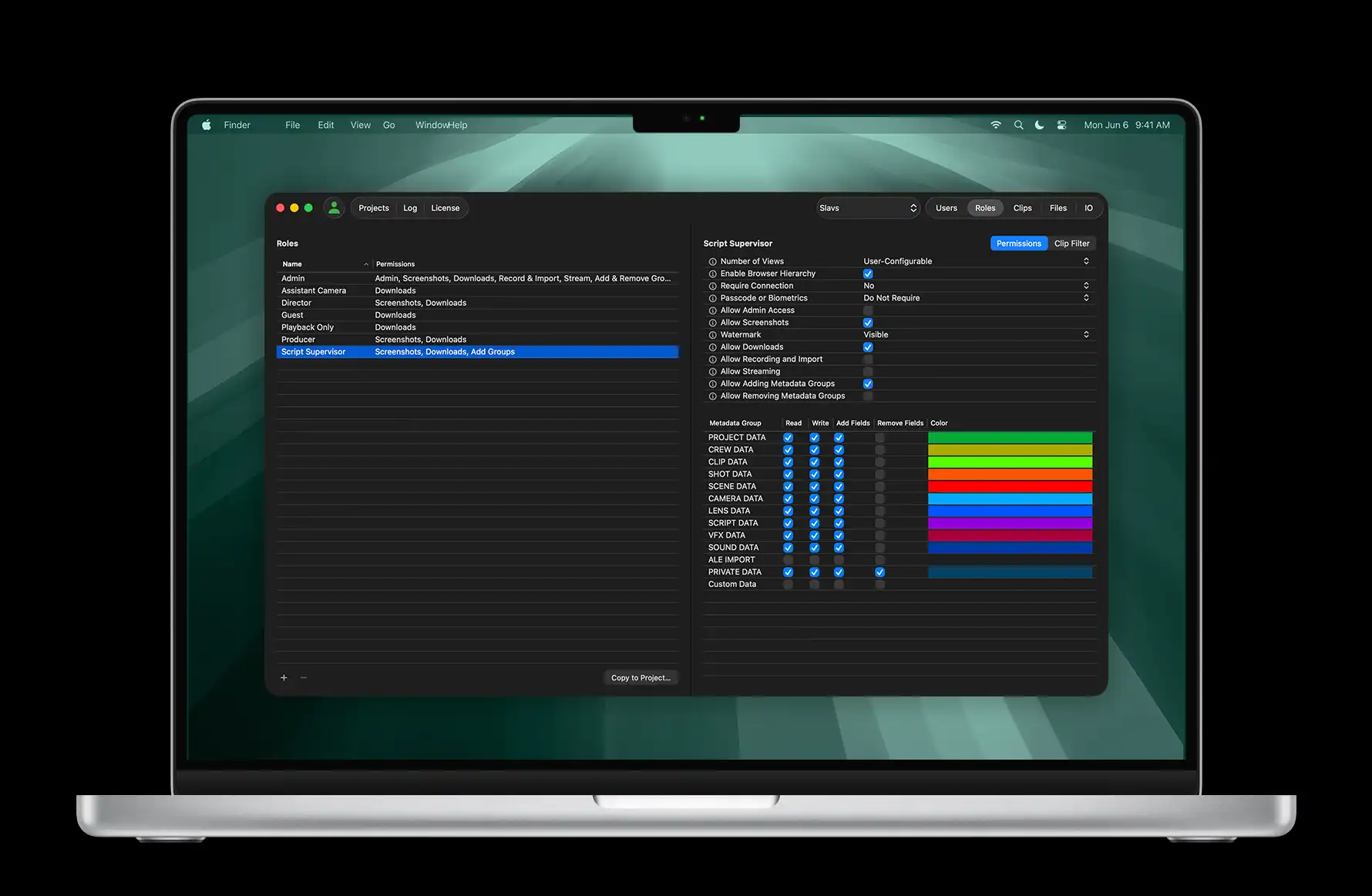The image size is (1372, 896).
Task: Open Spotlight search in menu bar
Action: coord(1018,125)
